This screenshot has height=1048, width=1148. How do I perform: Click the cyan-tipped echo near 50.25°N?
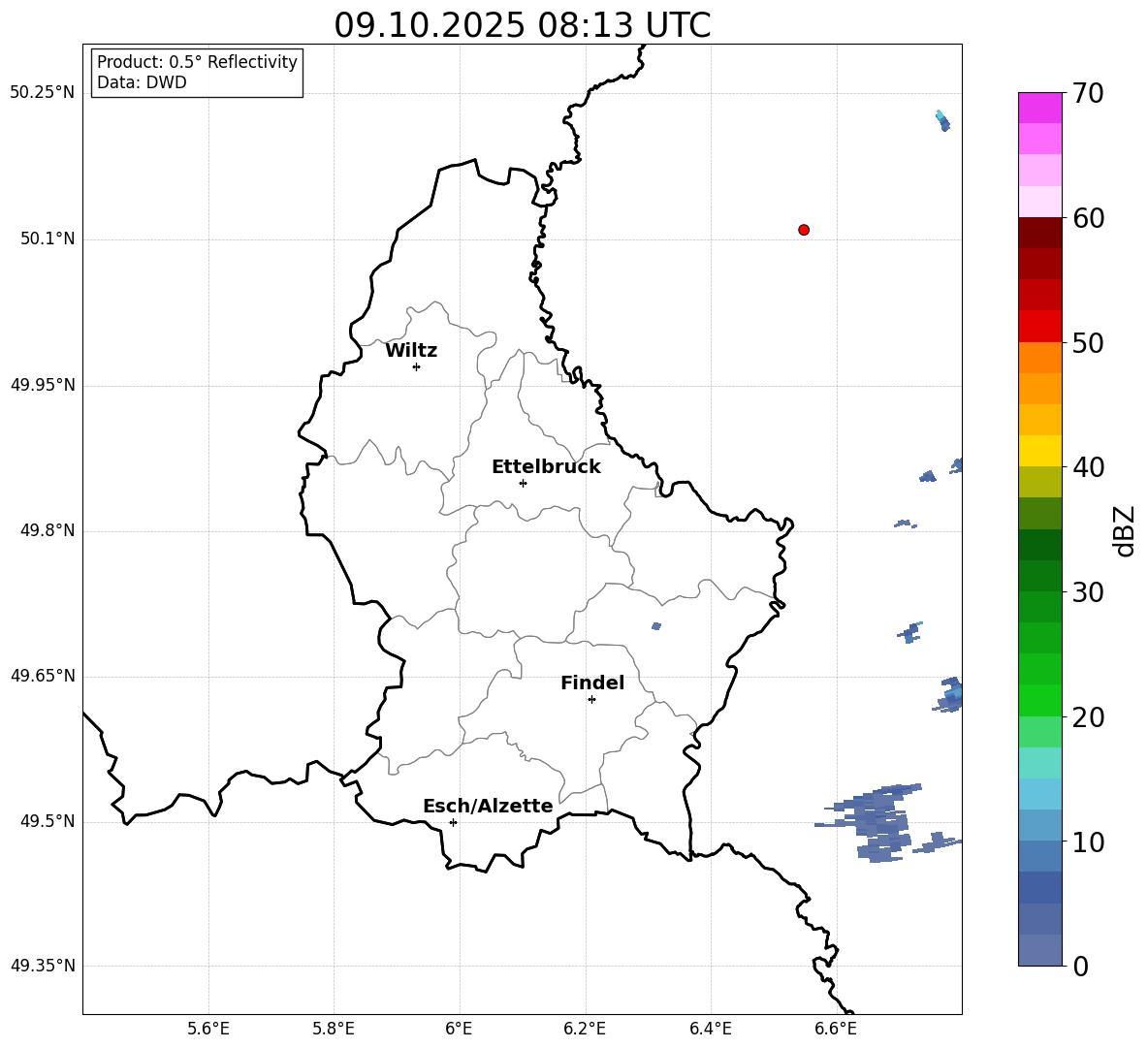[943, 121]
